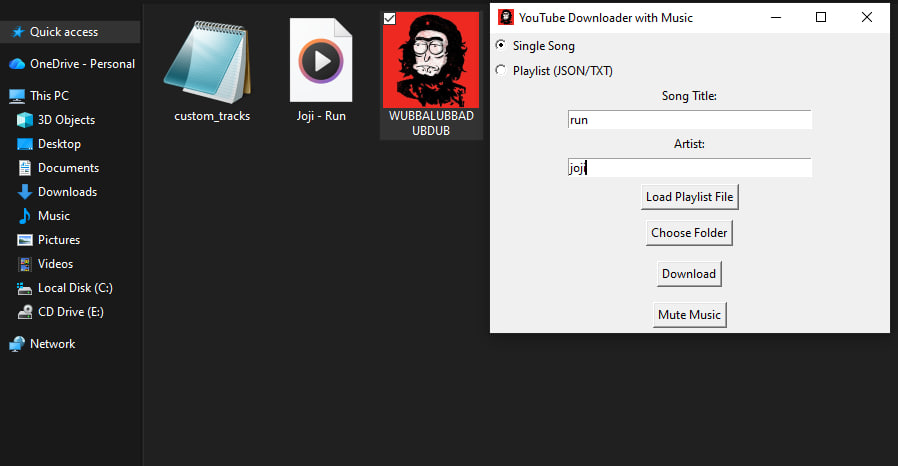Navigate to Downloads in sidebar
This screenshot has width=898, height=466.
point(67,192)
